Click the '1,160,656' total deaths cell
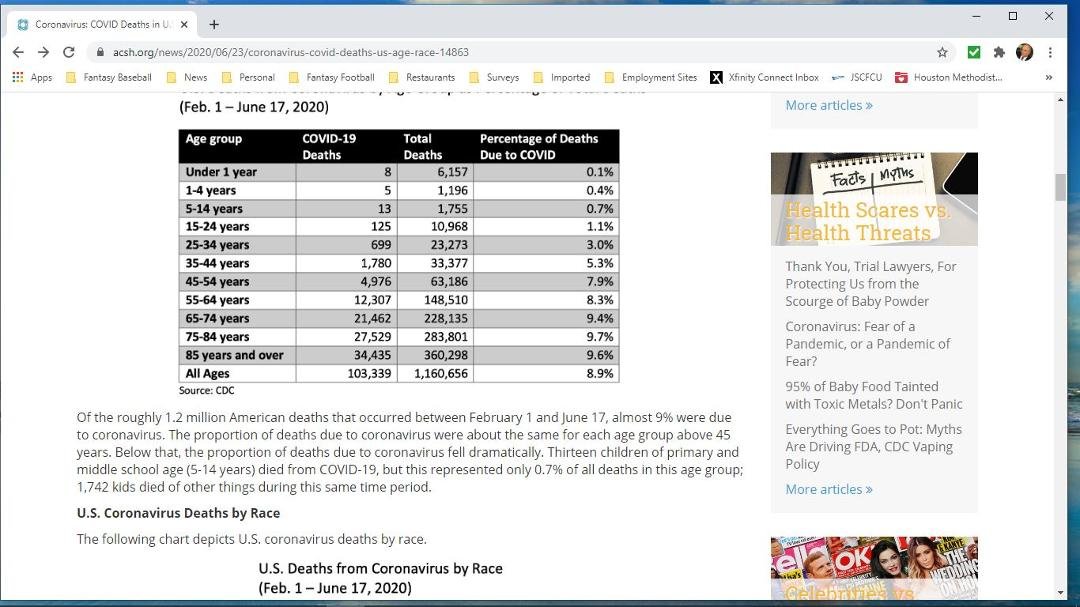Viewport: 1080px width, 607px height. coord(441,373)
